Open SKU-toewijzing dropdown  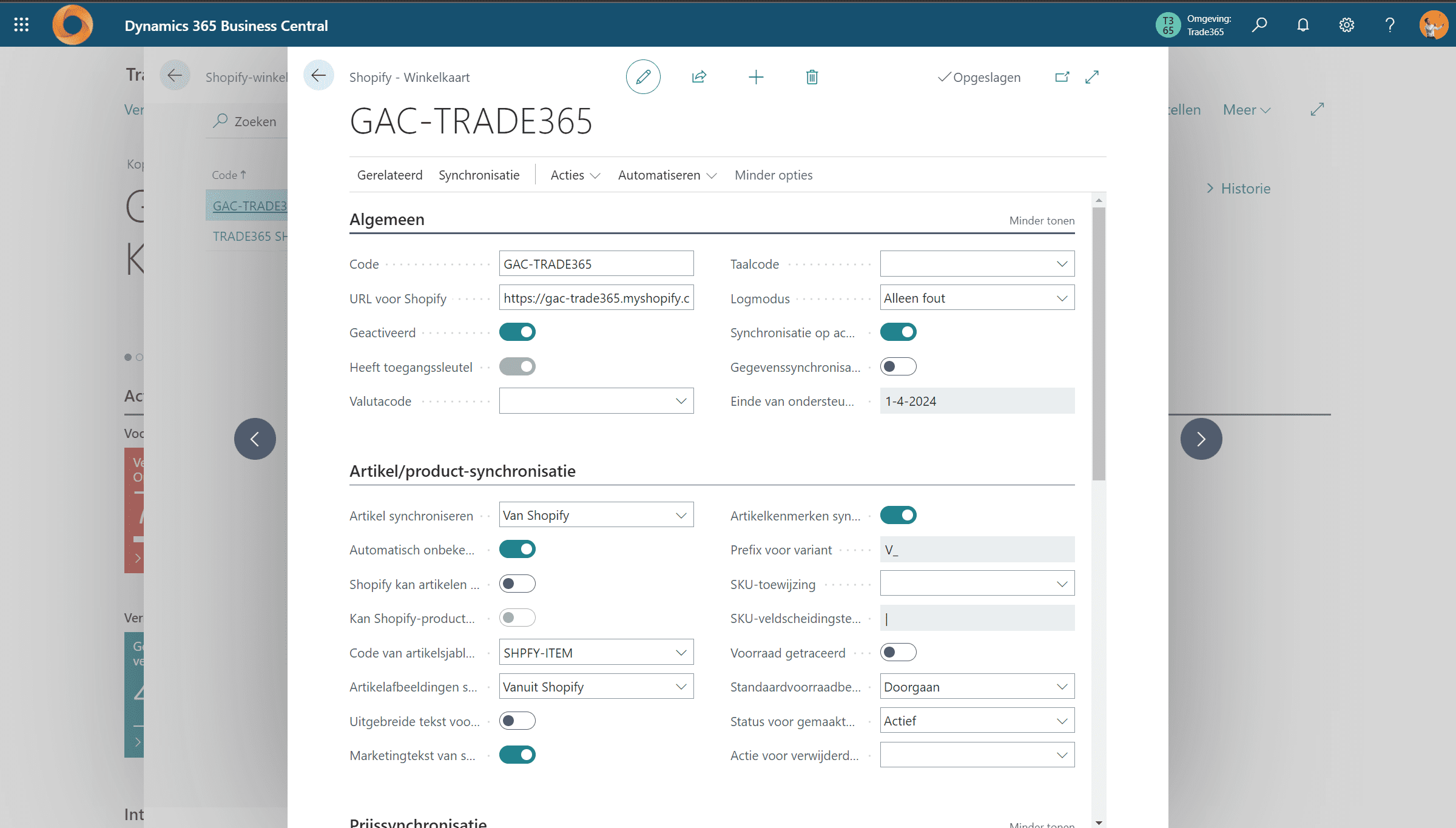1062,584
